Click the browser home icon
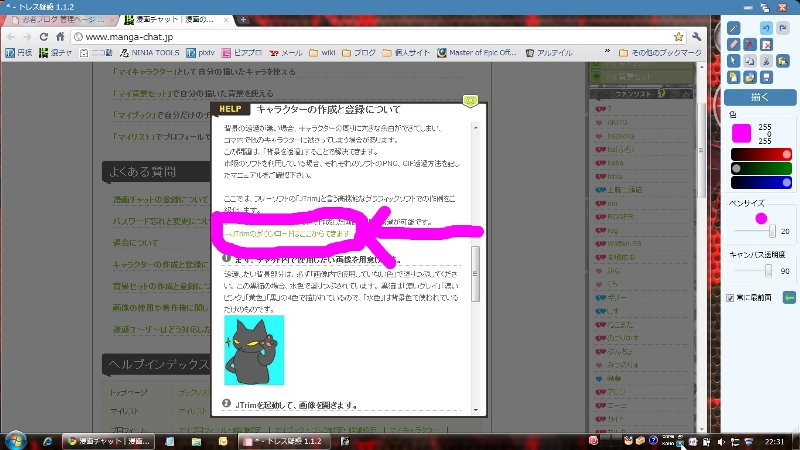This screenshot has height=450, width=800. click(x=60, y=37)
